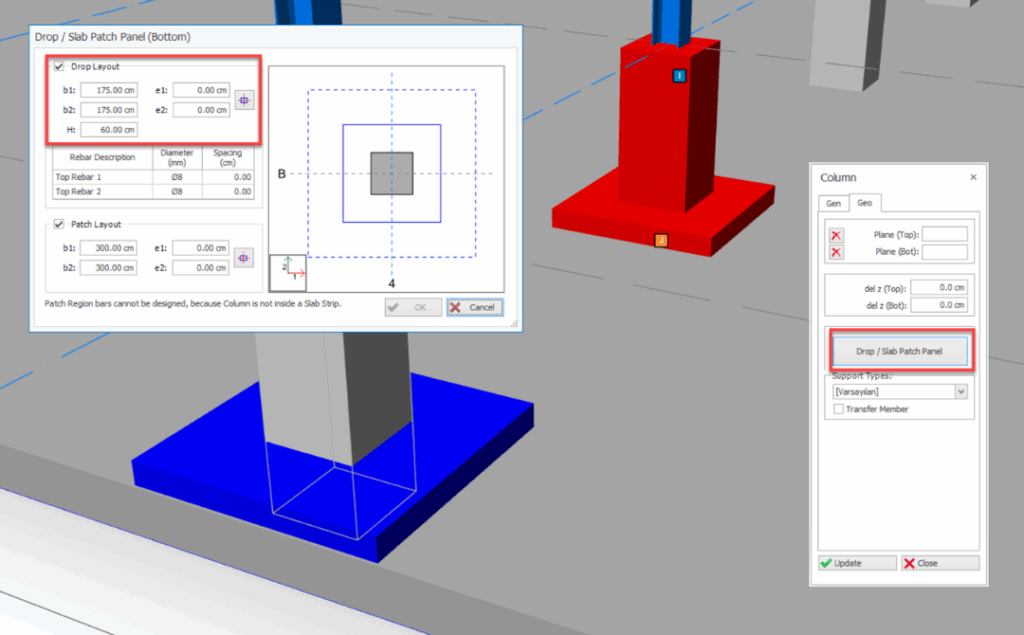
Task: Clear the Plane (Top) red X icon
Action: point(837,235)
